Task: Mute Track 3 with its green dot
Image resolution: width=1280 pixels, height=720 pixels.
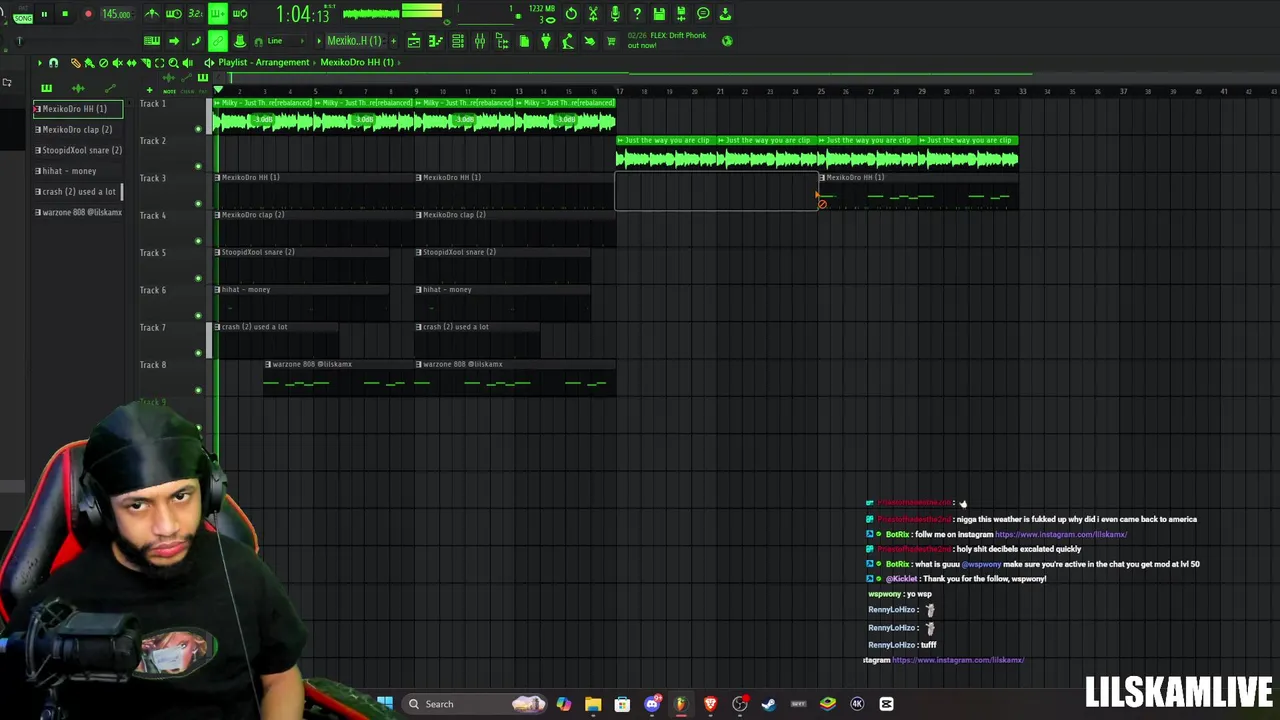Action: 198,203
